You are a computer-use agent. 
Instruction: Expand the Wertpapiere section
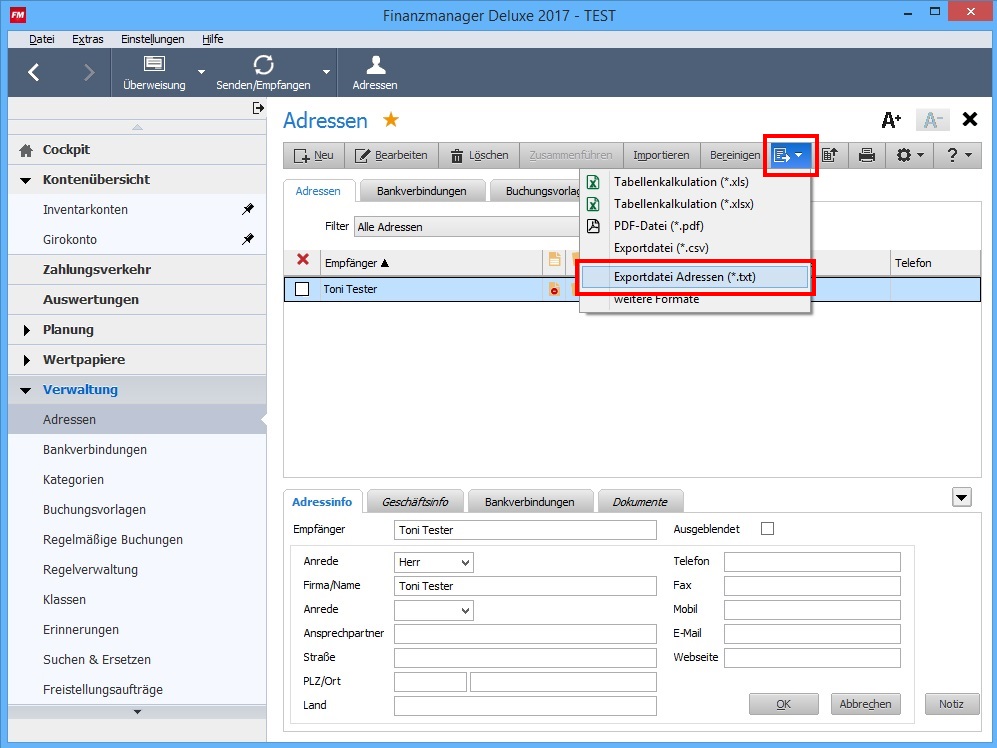coord(27,360)
